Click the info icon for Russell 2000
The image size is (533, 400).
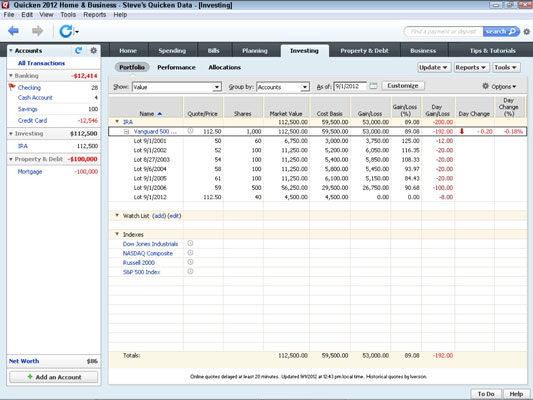click(x=190, y=262)
